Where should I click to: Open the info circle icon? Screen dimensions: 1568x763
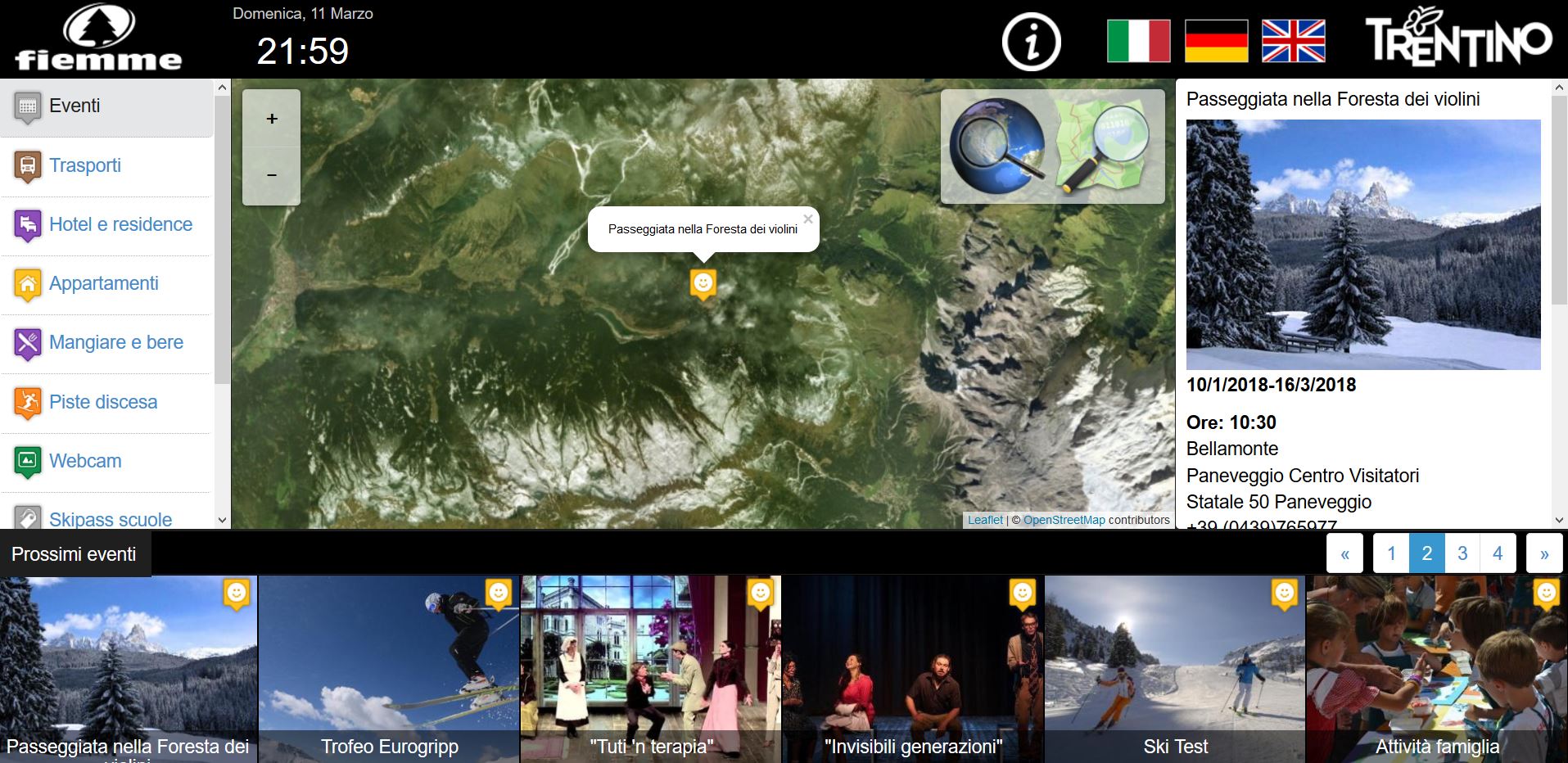[1031, 41]
